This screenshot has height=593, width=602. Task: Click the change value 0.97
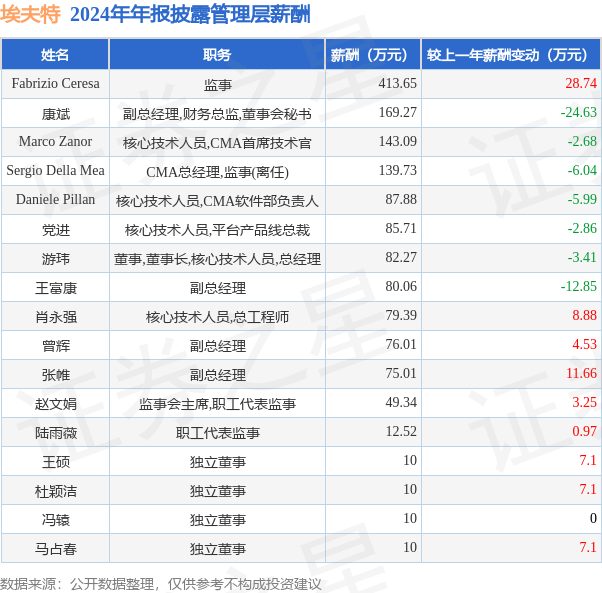click(x=585, y=431)
